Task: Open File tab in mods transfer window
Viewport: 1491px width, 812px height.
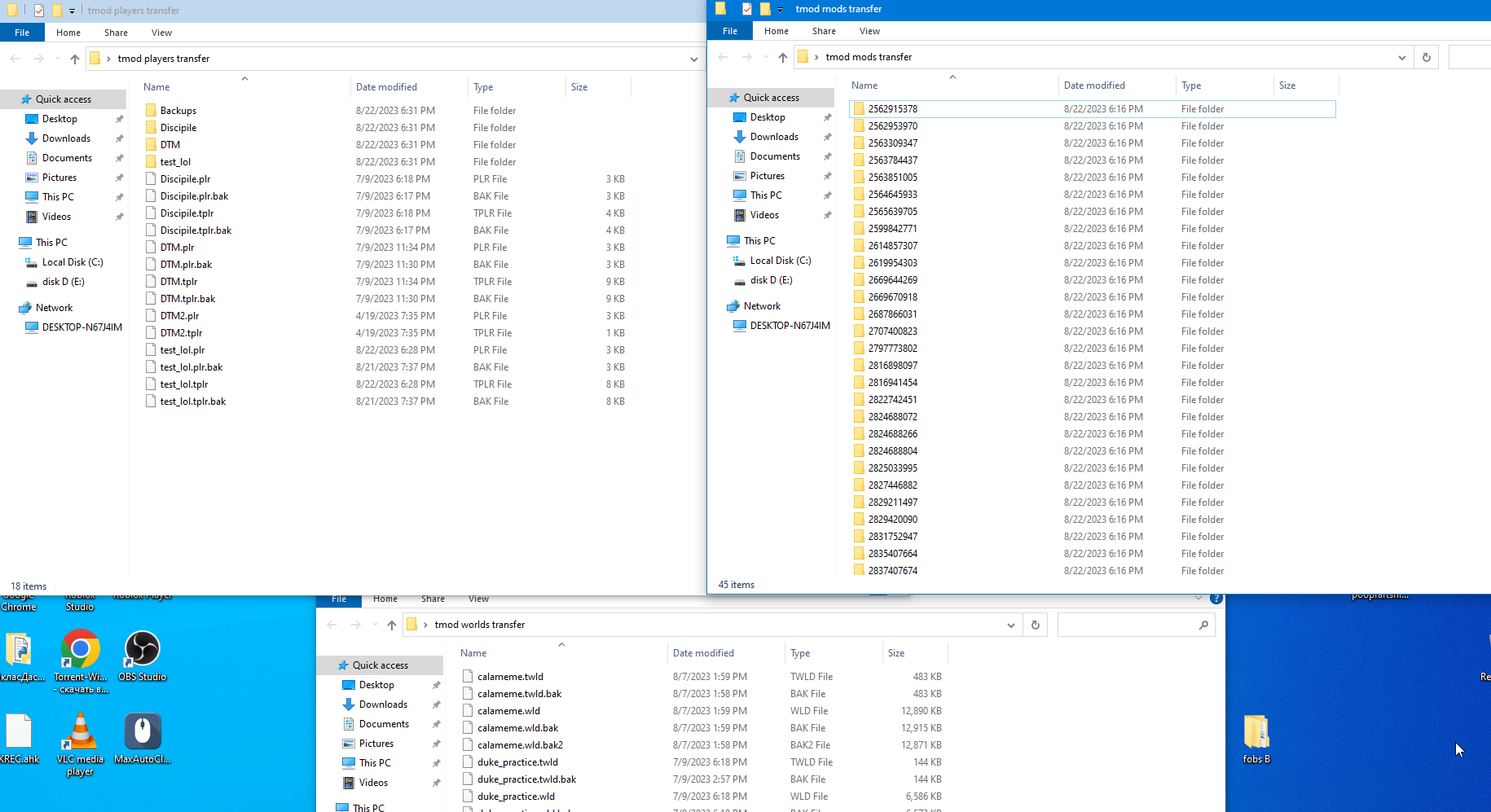Action: click(x=730, y=31)
